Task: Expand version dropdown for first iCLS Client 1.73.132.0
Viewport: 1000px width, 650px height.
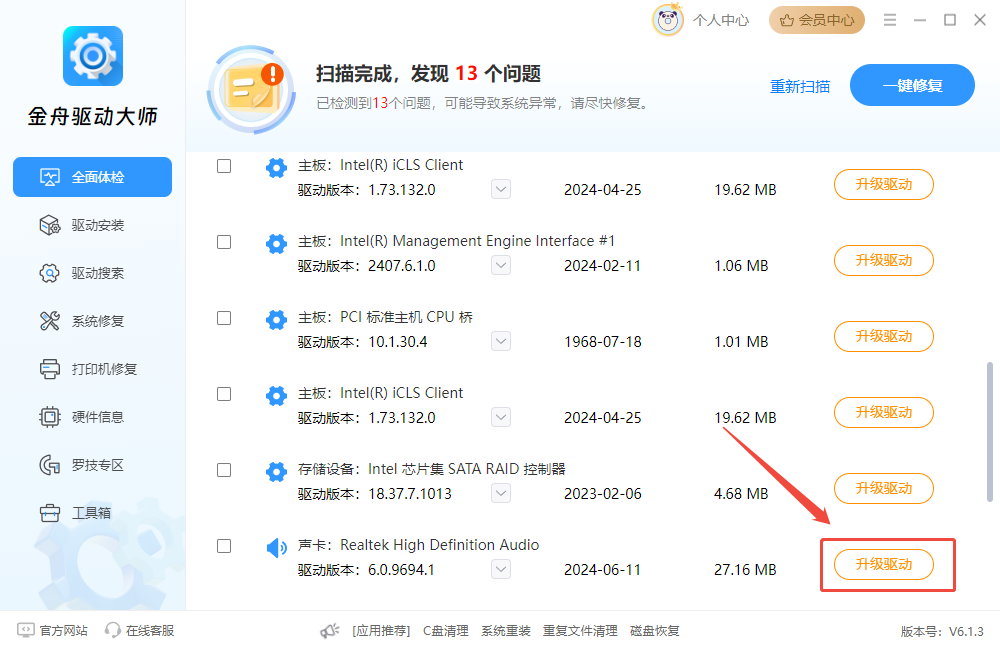Action: pyautogui.click(x=501, y=189)
